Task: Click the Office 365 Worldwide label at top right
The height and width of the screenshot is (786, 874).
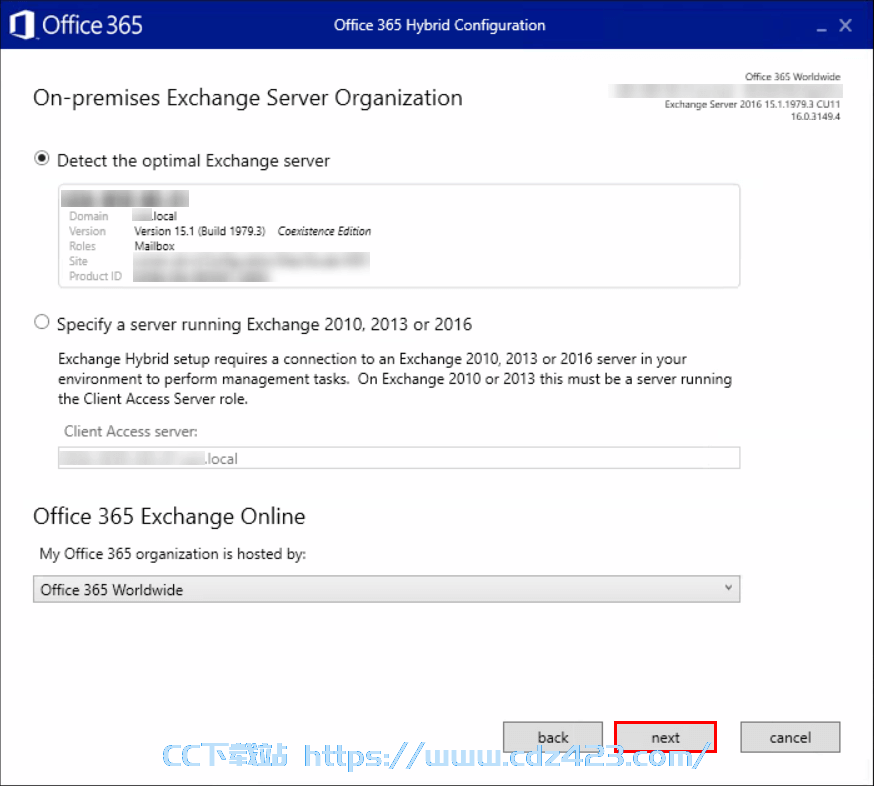Action: coord(793,76)
